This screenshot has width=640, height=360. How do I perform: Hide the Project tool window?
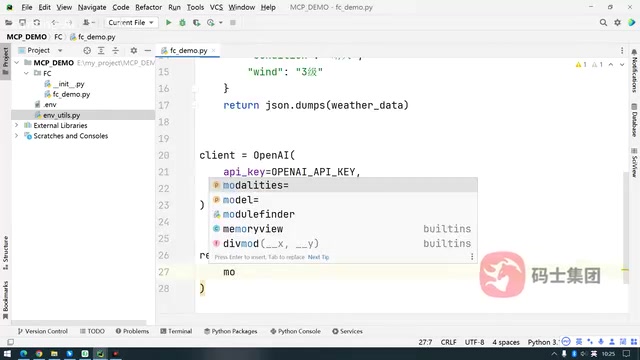pos(148,51)
